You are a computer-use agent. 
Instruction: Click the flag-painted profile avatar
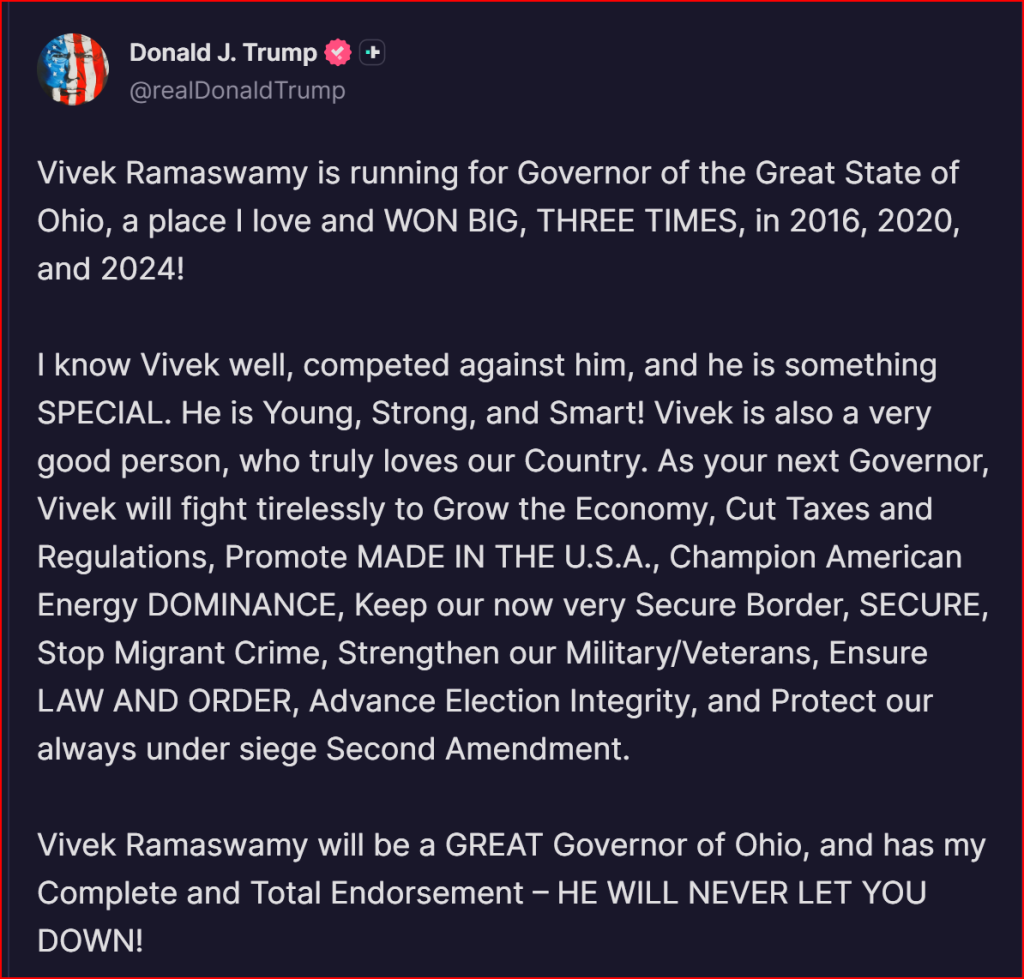point(73,69)
